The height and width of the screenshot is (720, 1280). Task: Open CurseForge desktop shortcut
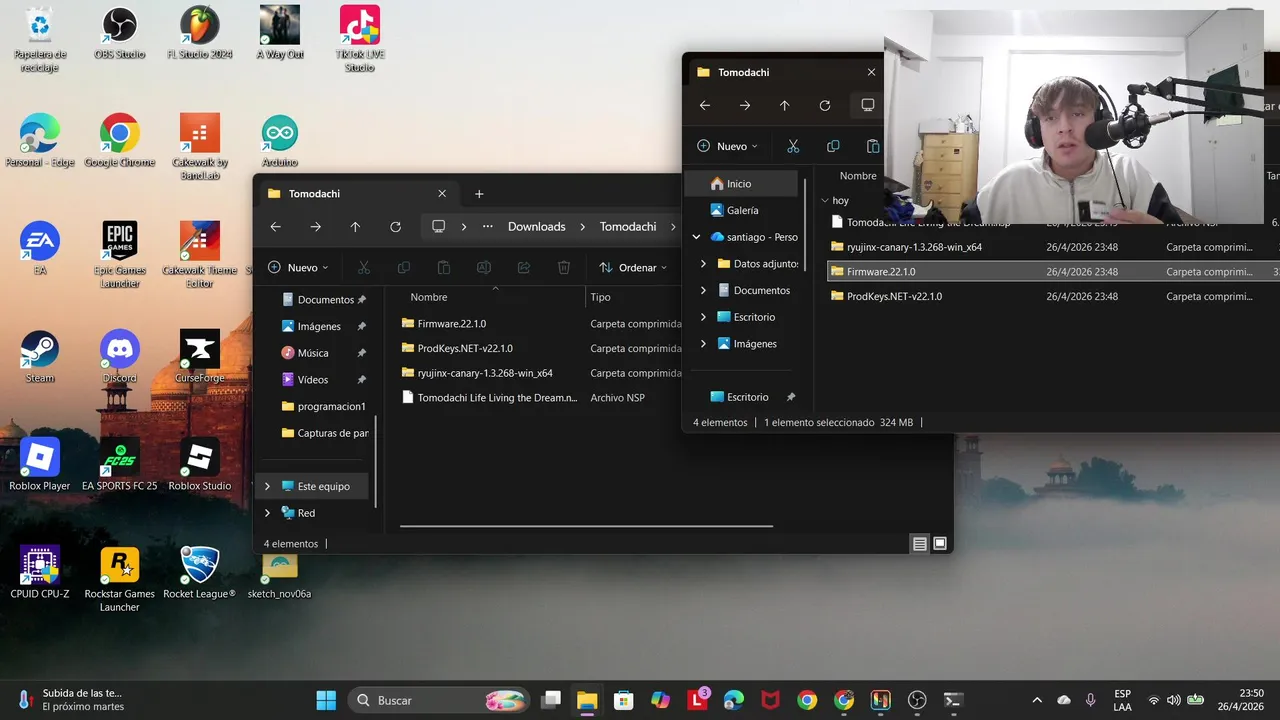point(200,357)
